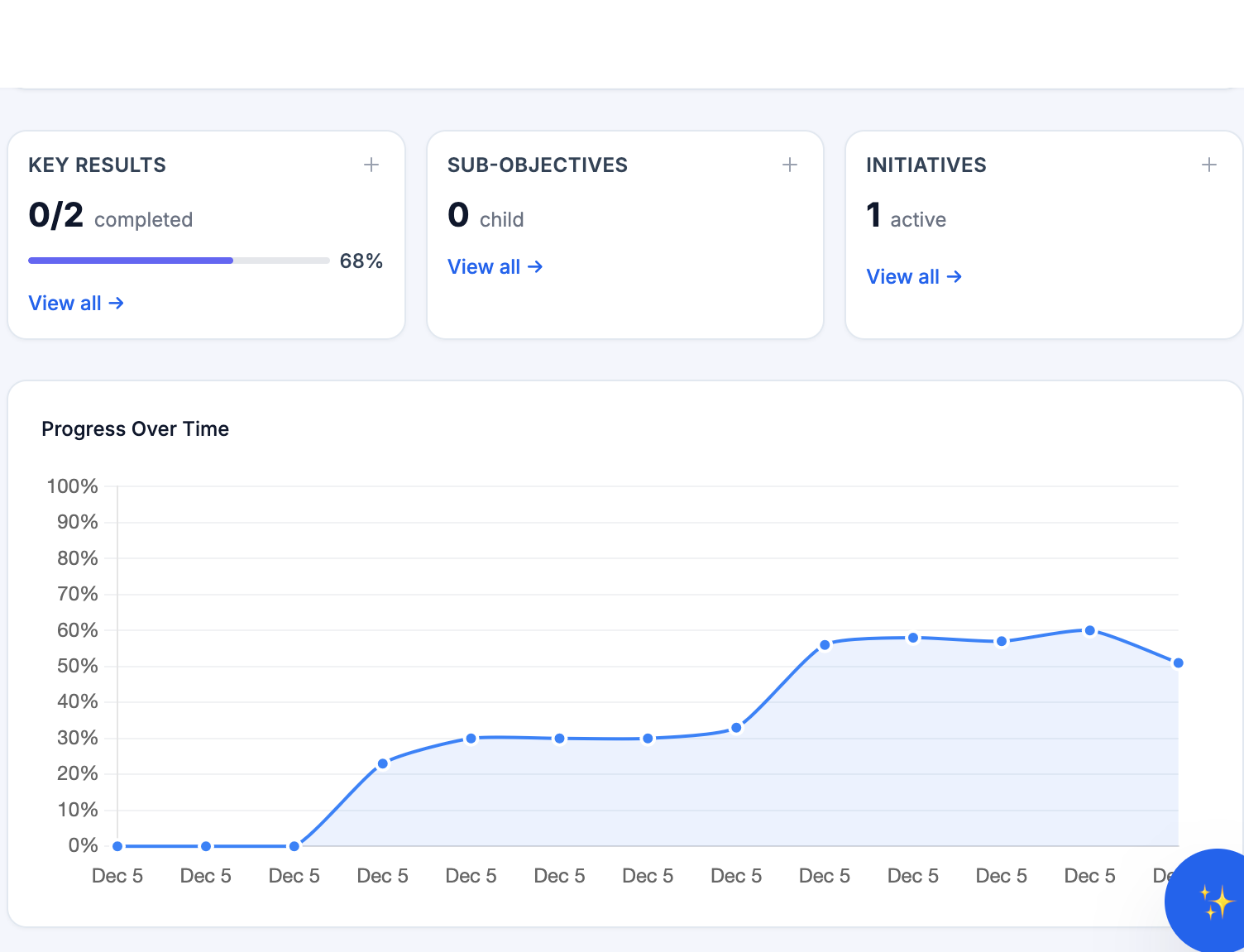Click the 68% progress bar
This screenshot has height=952, width=1244.
pos(179,260)
